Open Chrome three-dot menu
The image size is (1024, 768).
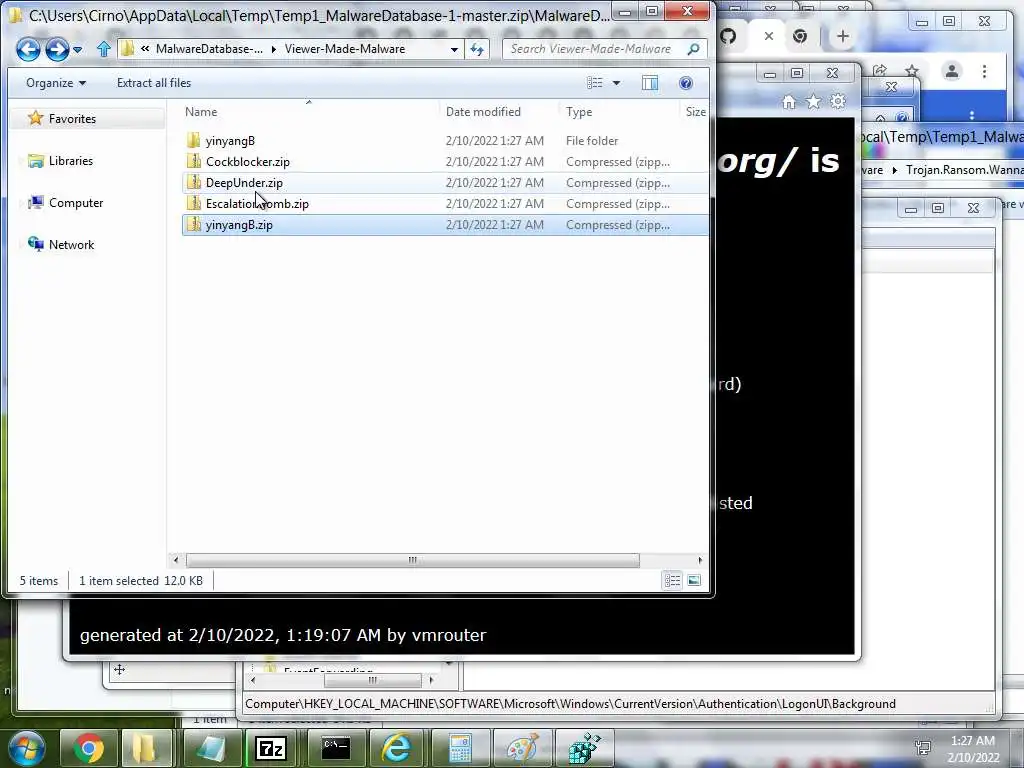pos(984,71)
